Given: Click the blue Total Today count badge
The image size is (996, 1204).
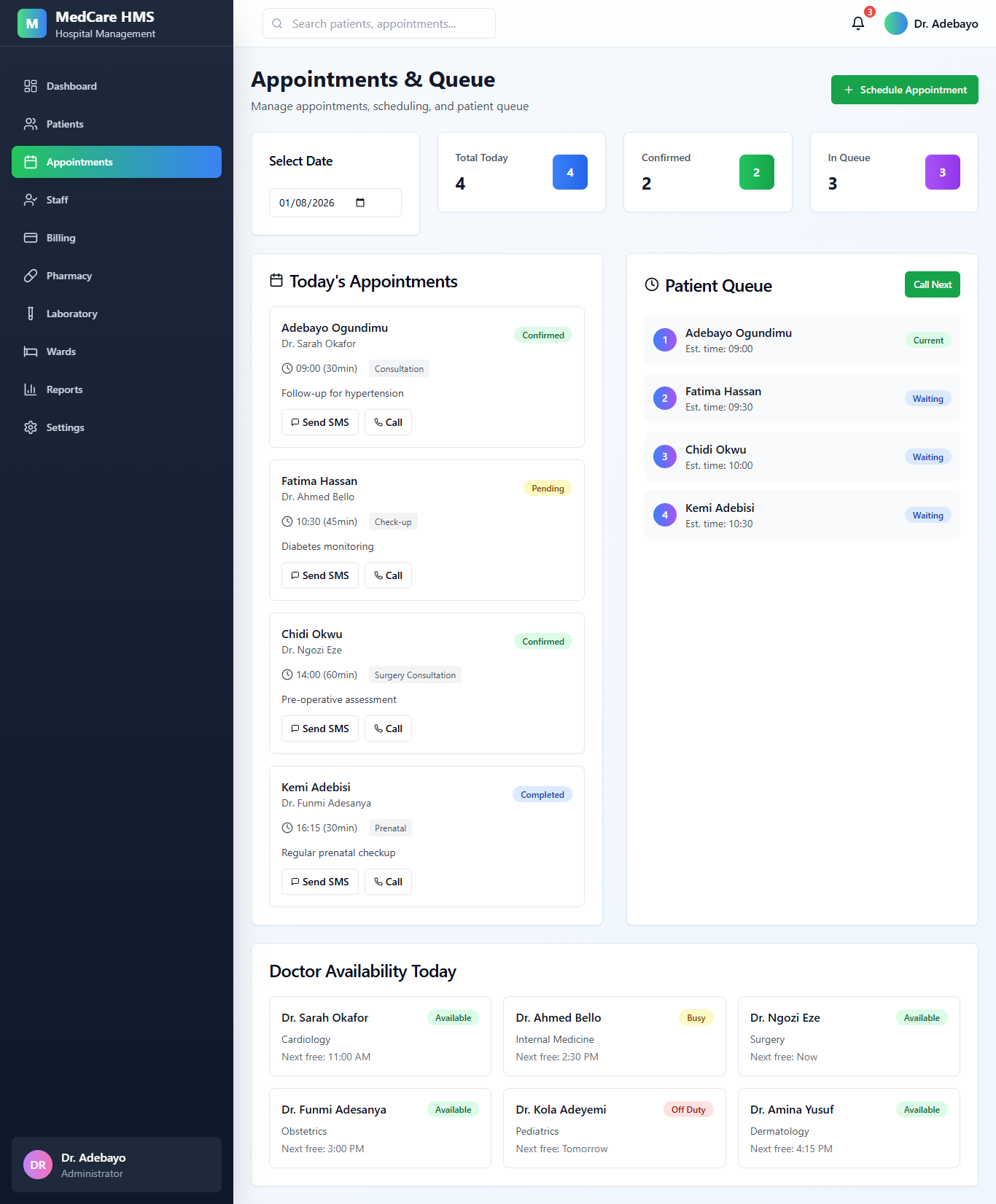Looking at the screenshot, I should coord(569,172).
